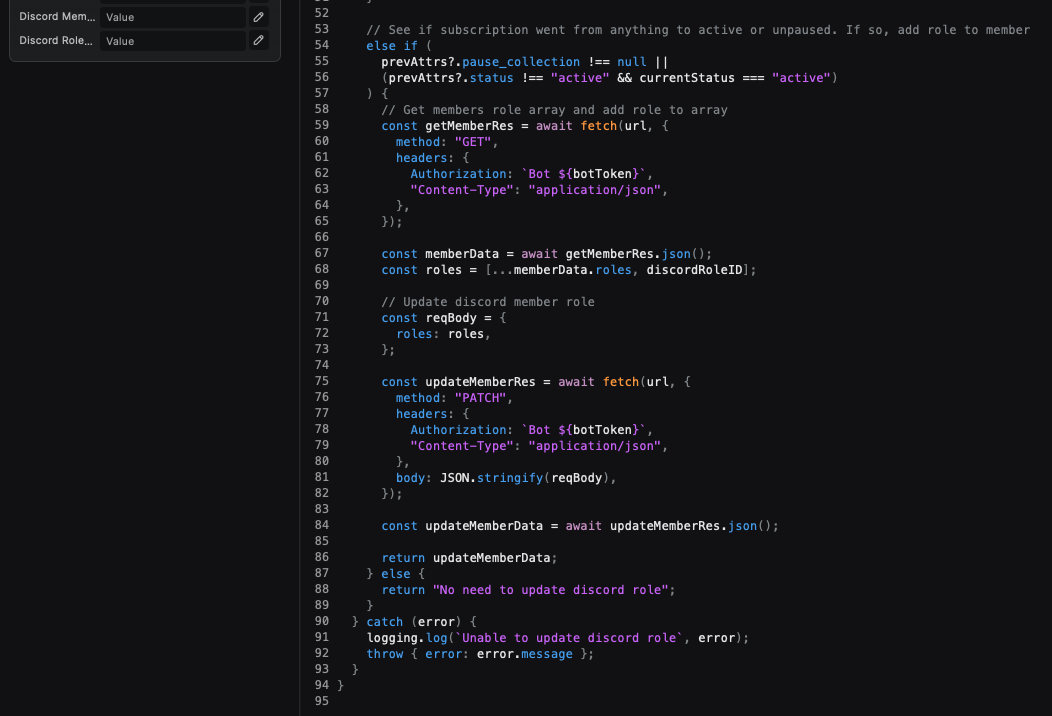Click the "Update discord member role" comment
1052x716 pixels.
coord(488,301)
